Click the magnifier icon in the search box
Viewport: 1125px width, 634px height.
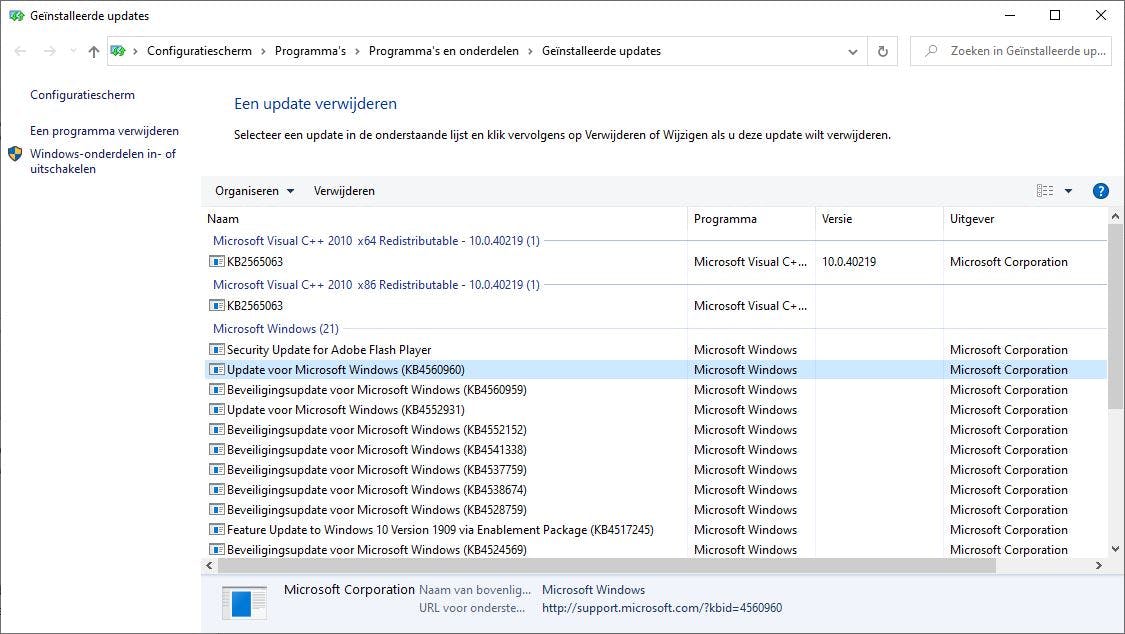coord(931,51)
